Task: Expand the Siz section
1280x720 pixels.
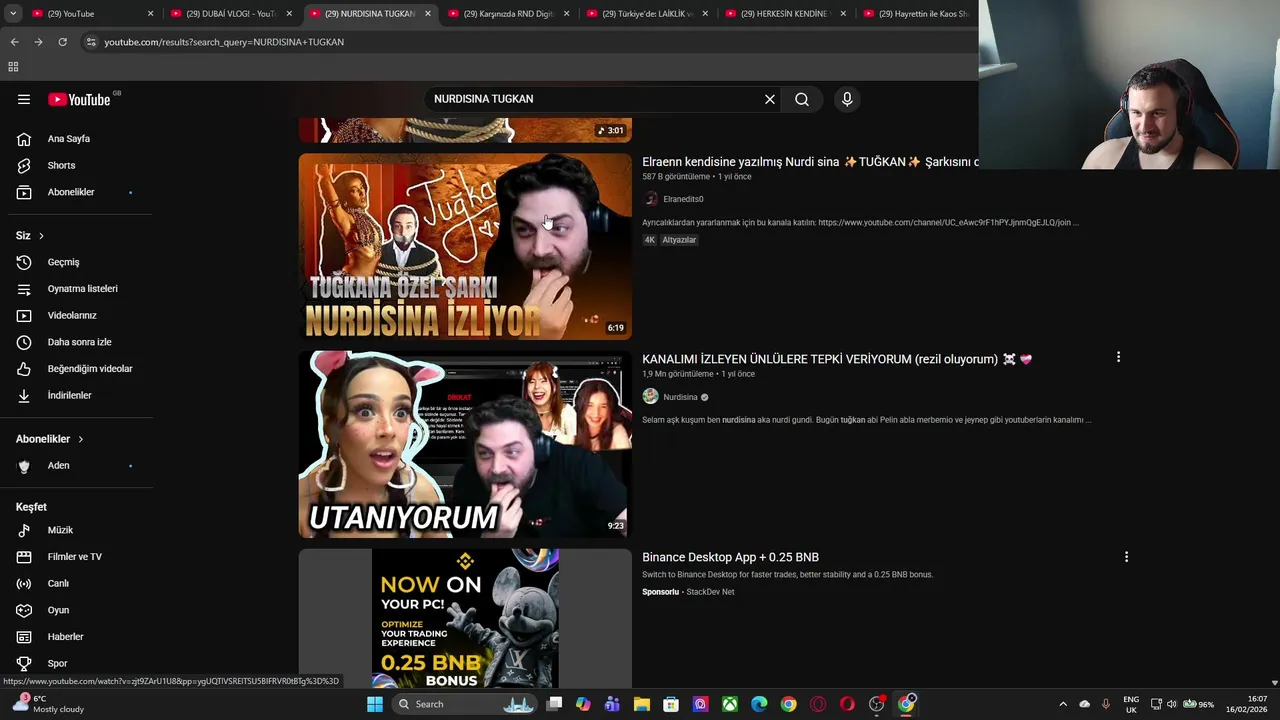Action: click(x=30, y=235)
